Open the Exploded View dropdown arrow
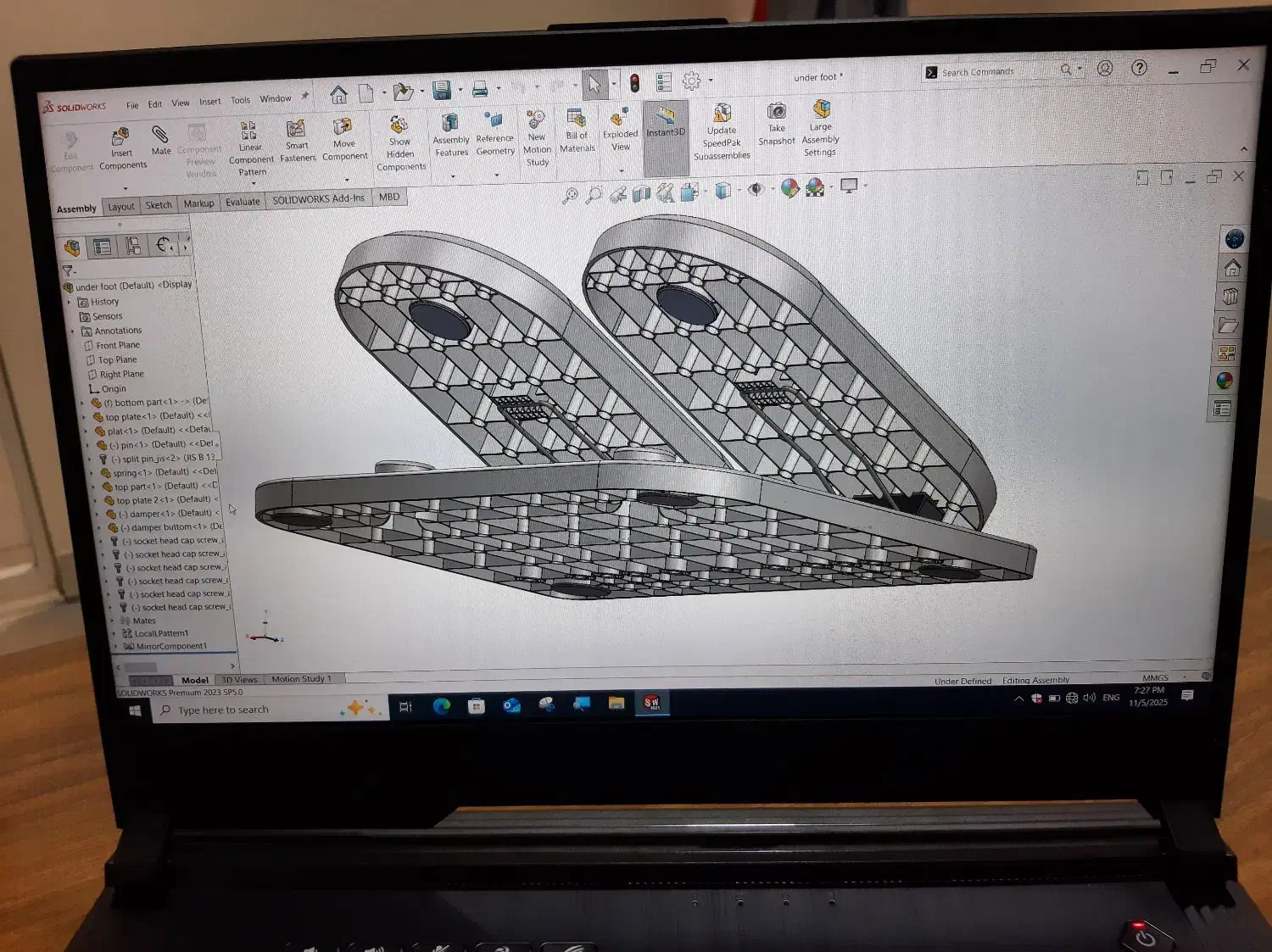 tap(622, 170)
